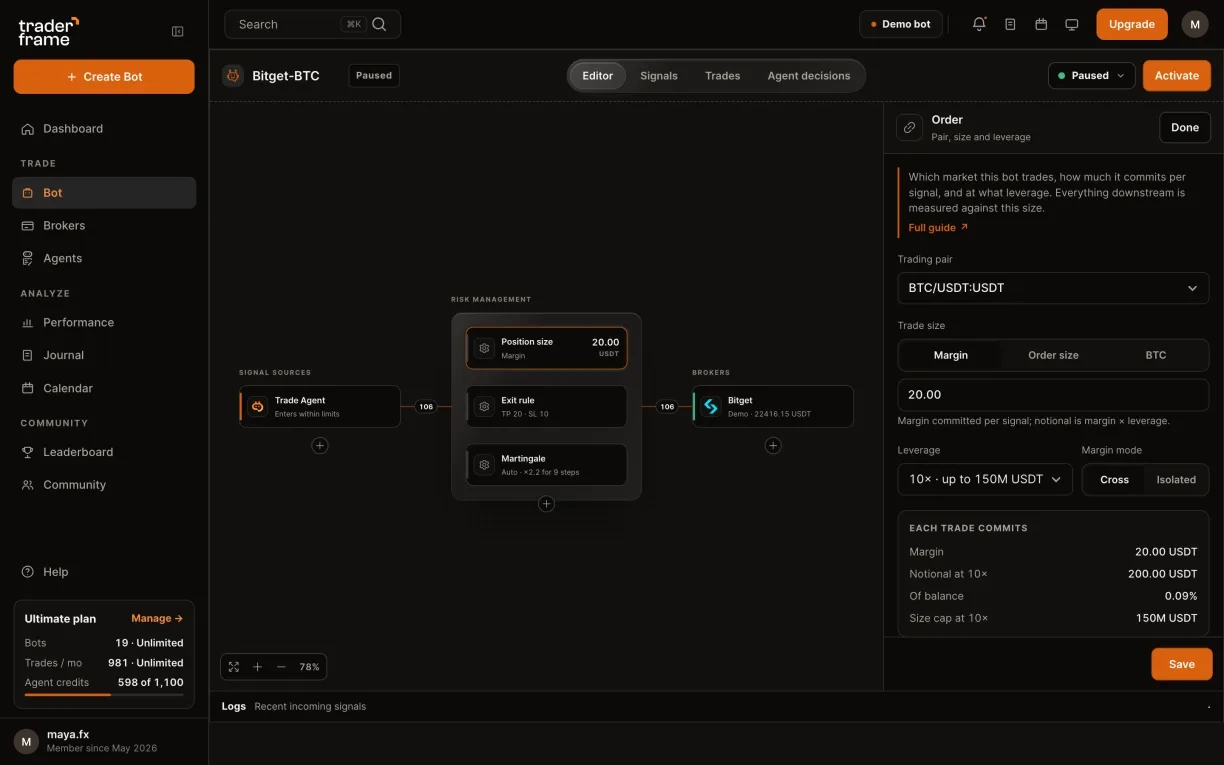Click the Martingale gear icon

pyautogui.click(x=484, y=465)
